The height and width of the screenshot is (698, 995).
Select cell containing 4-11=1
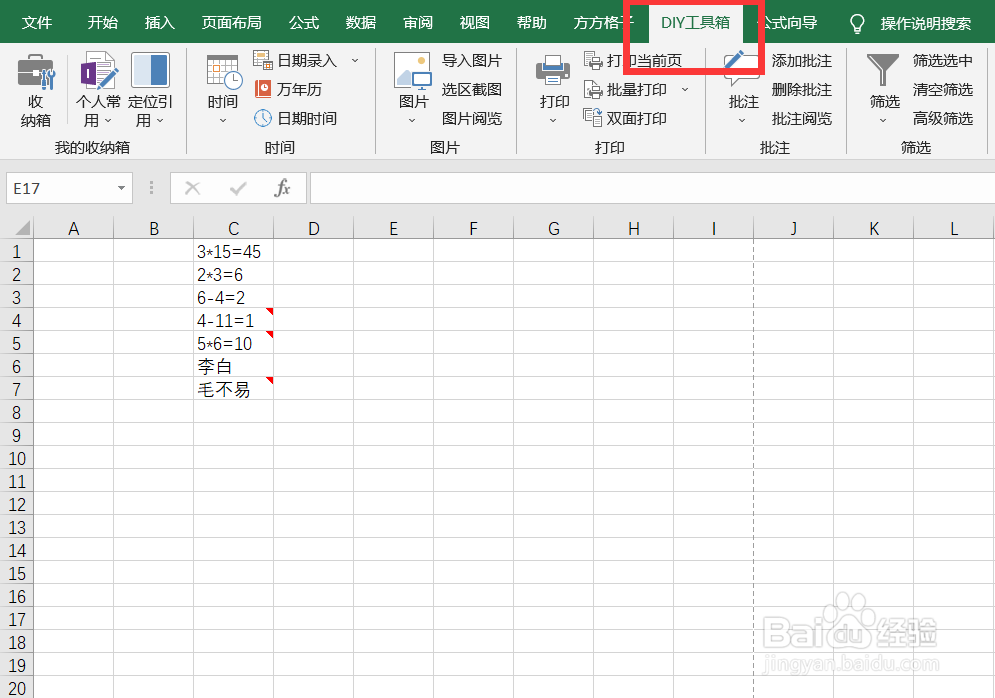pyautogui.click(x=234, y=320)
